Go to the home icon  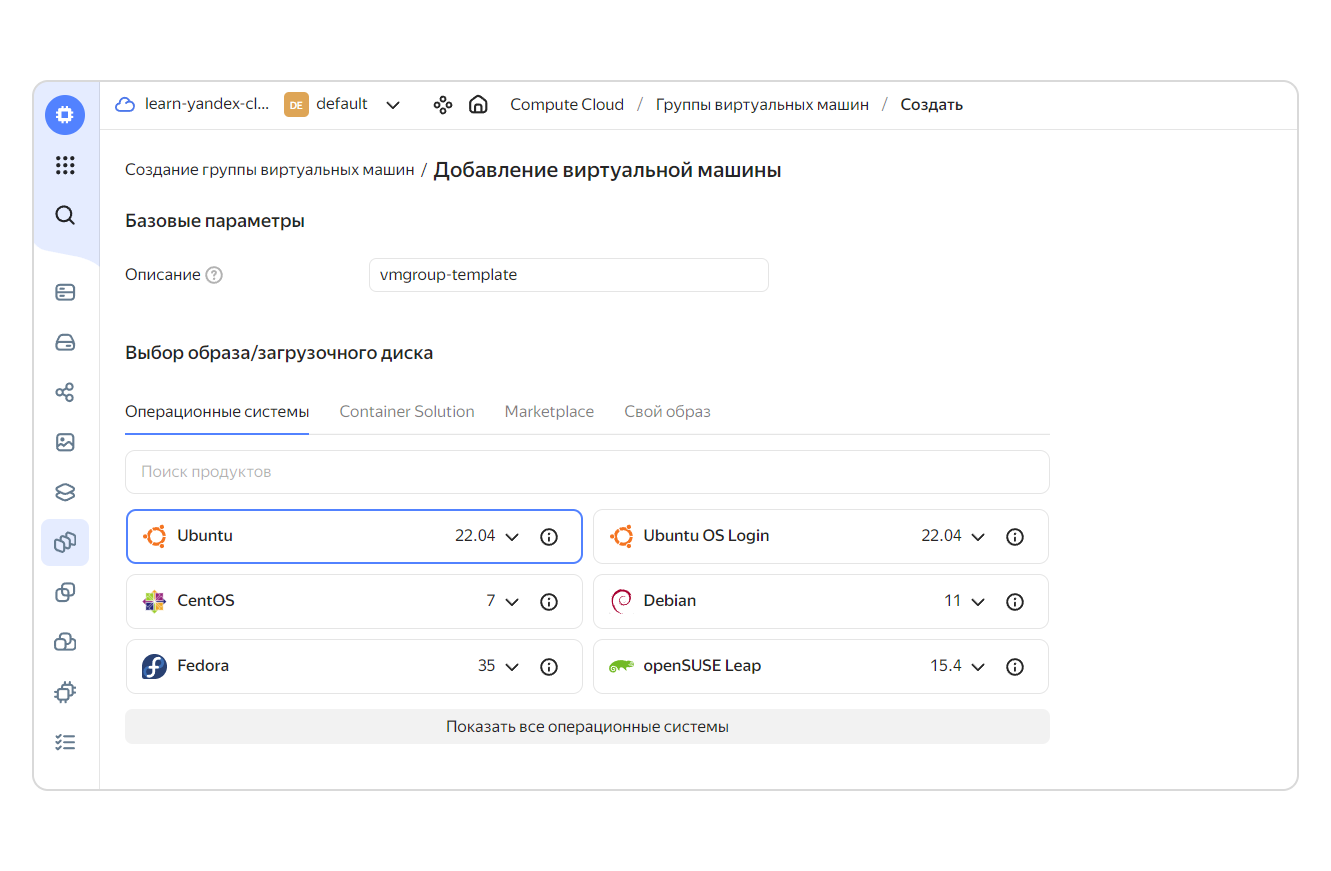pos(478,104)
